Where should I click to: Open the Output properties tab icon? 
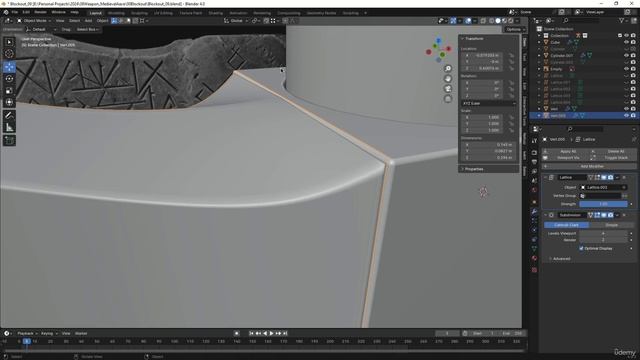tap(534, 162)
